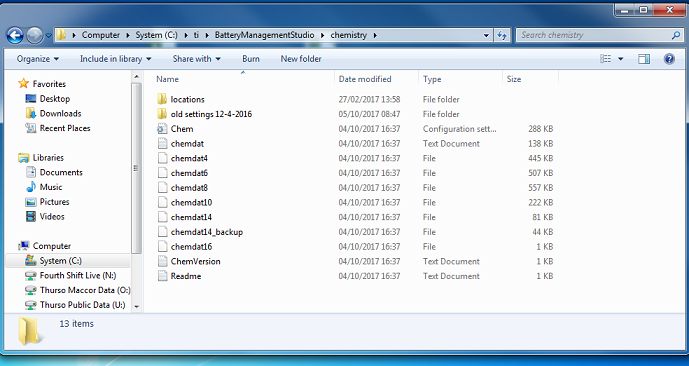
Task: Open the Organize menu
Action: 38,59
